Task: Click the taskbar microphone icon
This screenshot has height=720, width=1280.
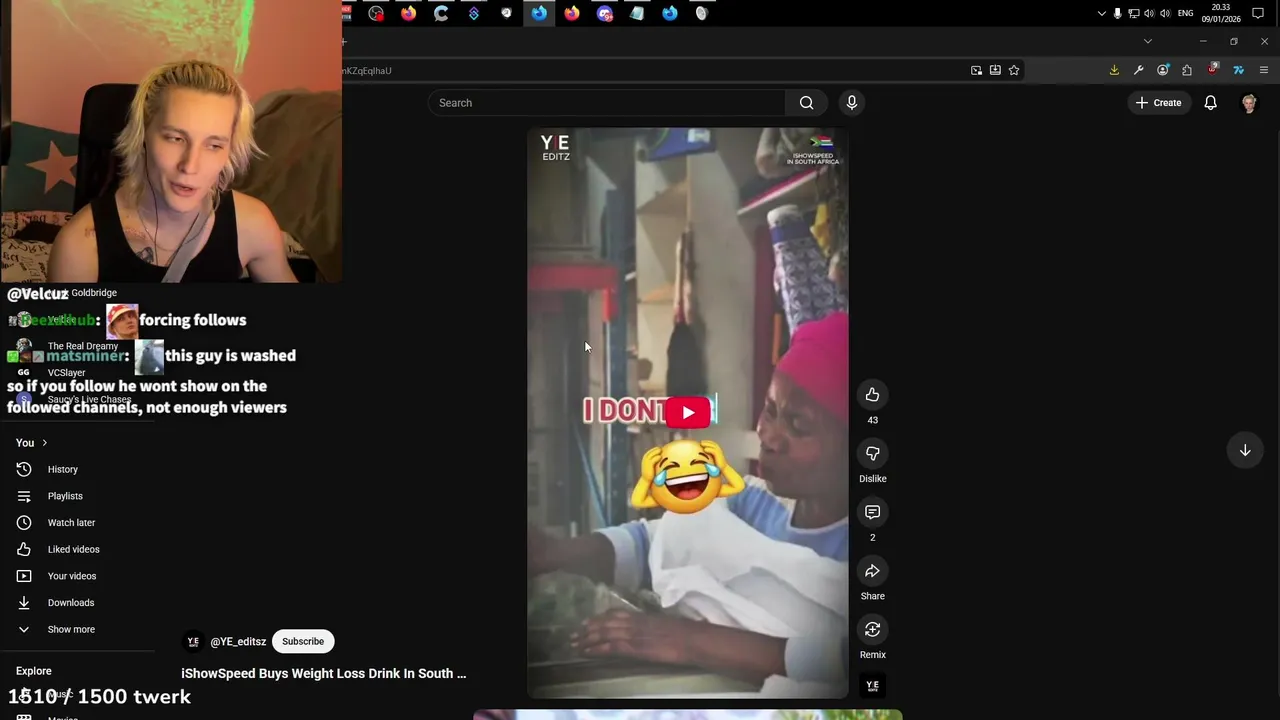Action: 1117,13
